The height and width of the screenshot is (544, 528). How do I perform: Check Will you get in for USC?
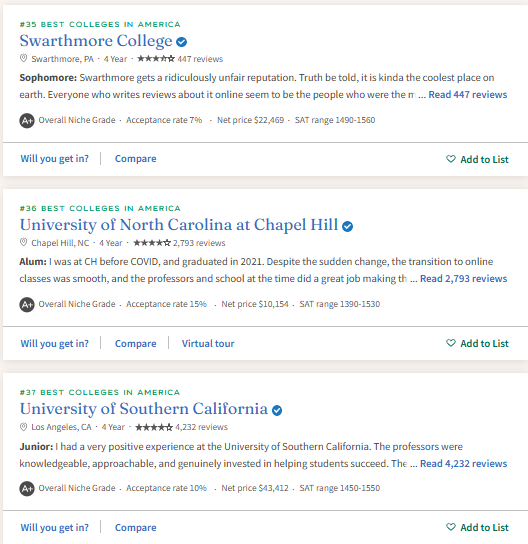point(54,528)
